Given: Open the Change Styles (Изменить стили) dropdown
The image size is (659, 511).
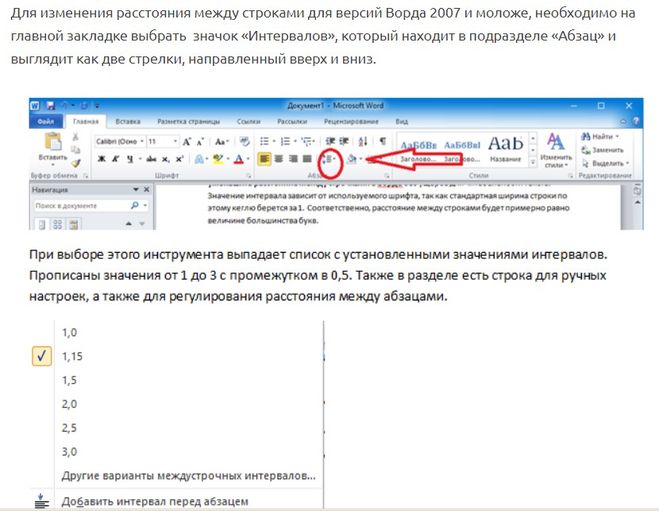Looking at the screenshot, I should [556, 150].
